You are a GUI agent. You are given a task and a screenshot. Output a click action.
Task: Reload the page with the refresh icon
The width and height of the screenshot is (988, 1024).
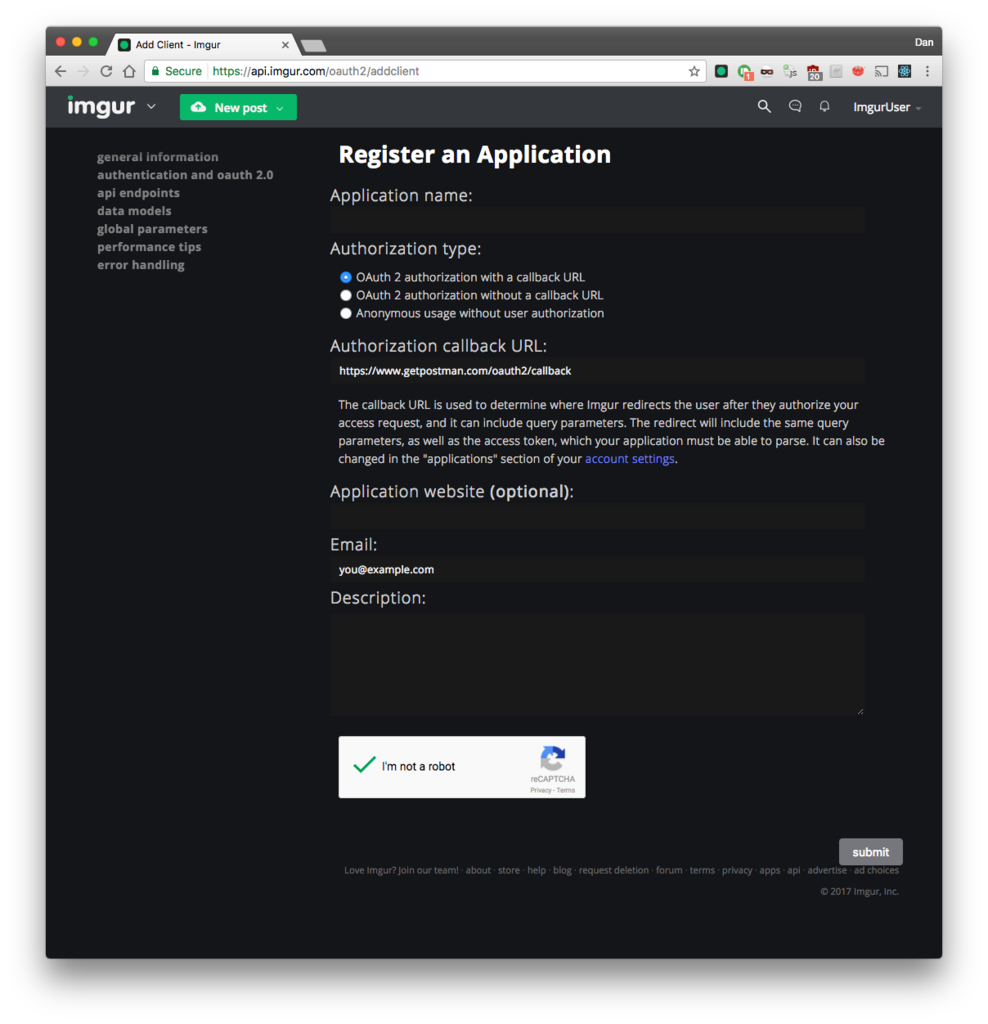click(x=106, y=71)
